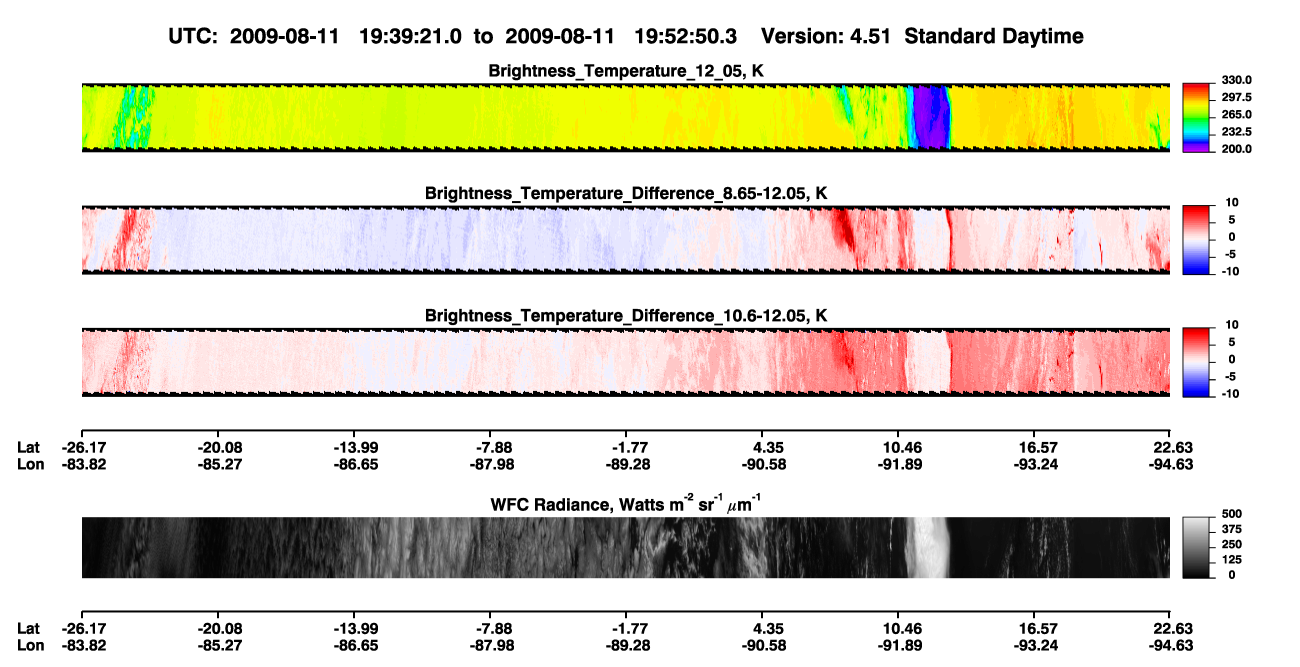This screenshot has height=667, width=1300.
Task: Click the Brightness_Temperature_Difference_8.65-12.05 panel title
Action: click(625, 193)
